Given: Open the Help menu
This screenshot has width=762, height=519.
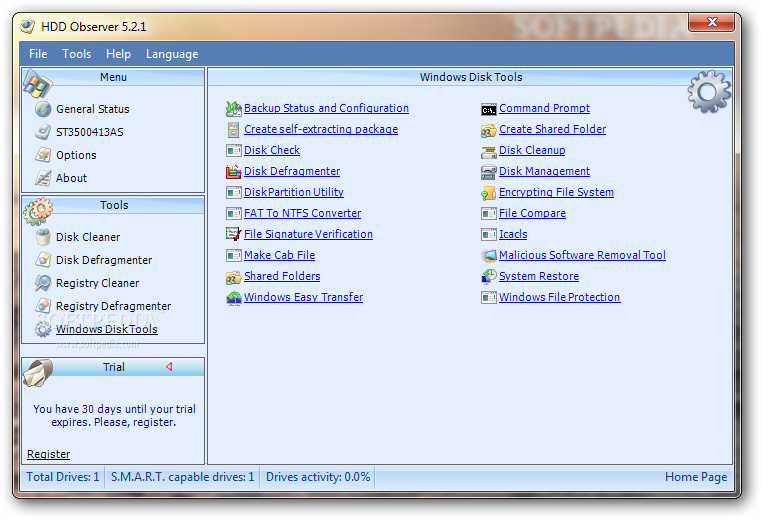Looking at the screenshot, I should [119, 54].
